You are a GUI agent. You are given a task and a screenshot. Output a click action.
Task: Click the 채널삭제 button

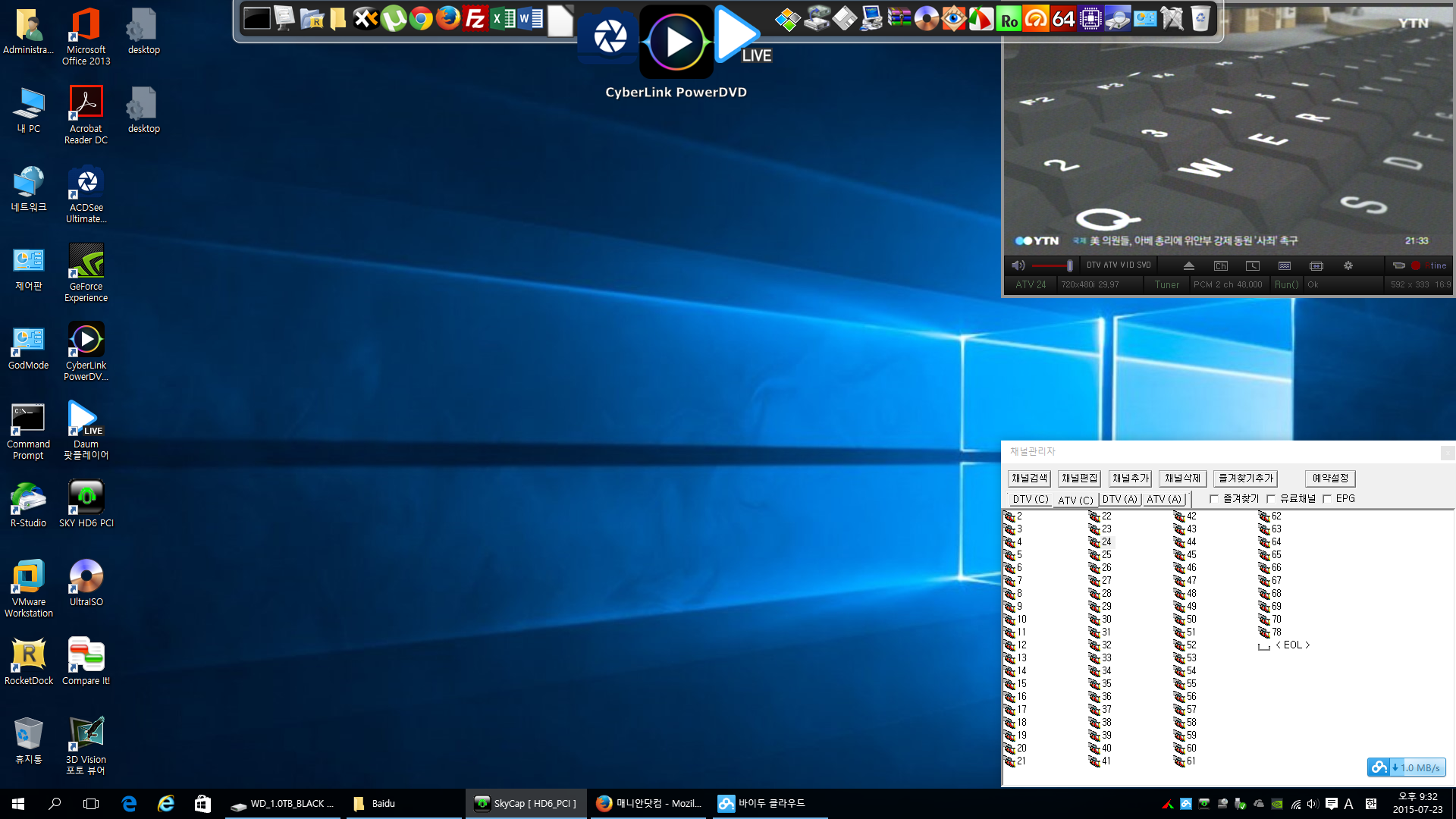click(x=1182, y=479)
